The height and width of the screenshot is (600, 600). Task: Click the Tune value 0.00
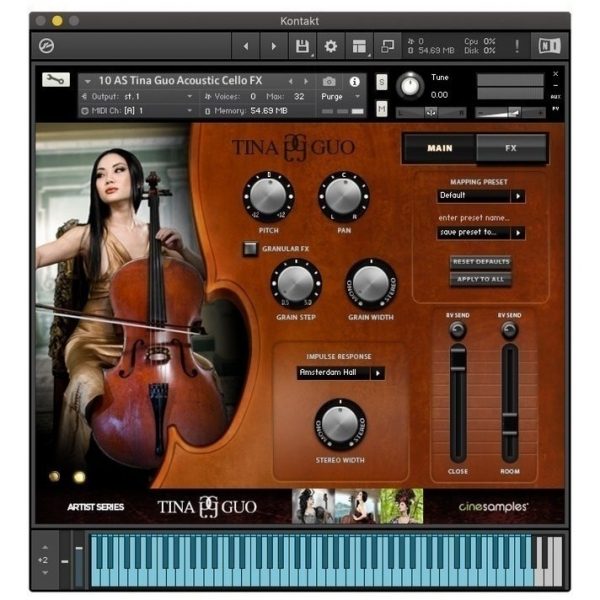[x=439, y=95]
